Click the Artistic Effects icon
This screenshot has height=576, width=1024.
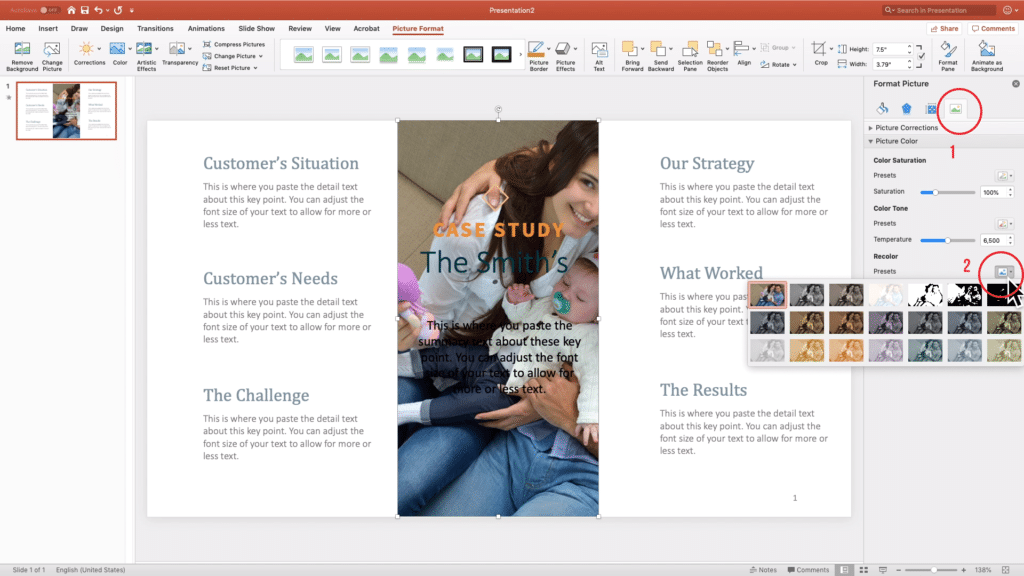(x=144, y=48)
